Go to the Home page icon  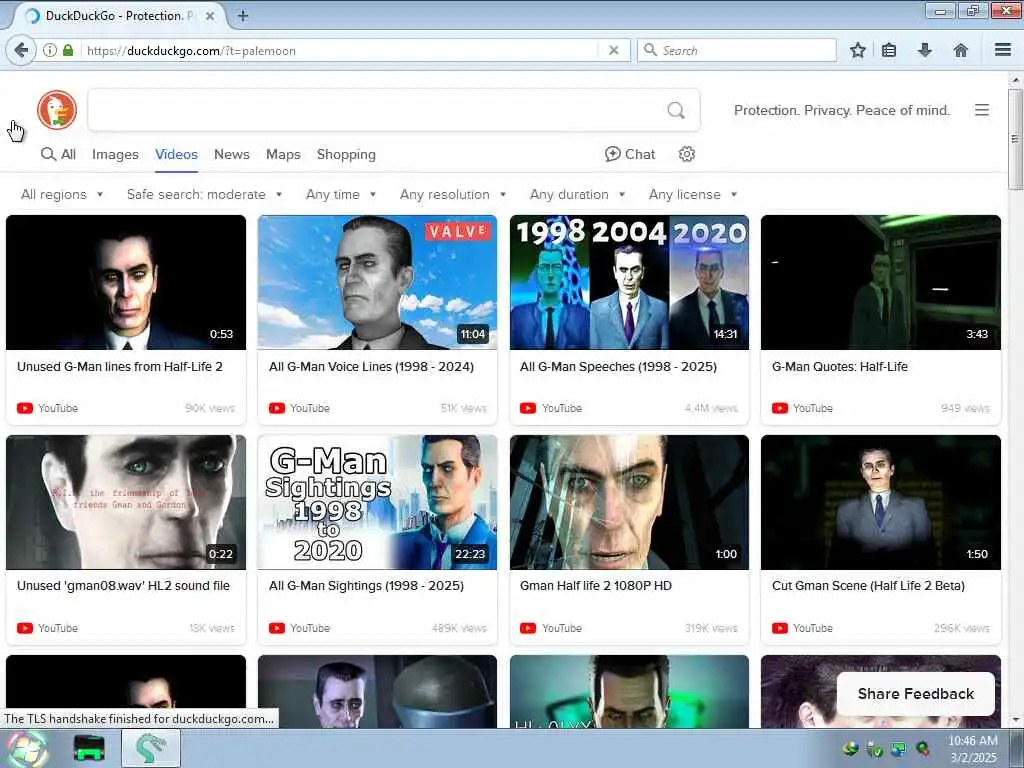(961, 50)
